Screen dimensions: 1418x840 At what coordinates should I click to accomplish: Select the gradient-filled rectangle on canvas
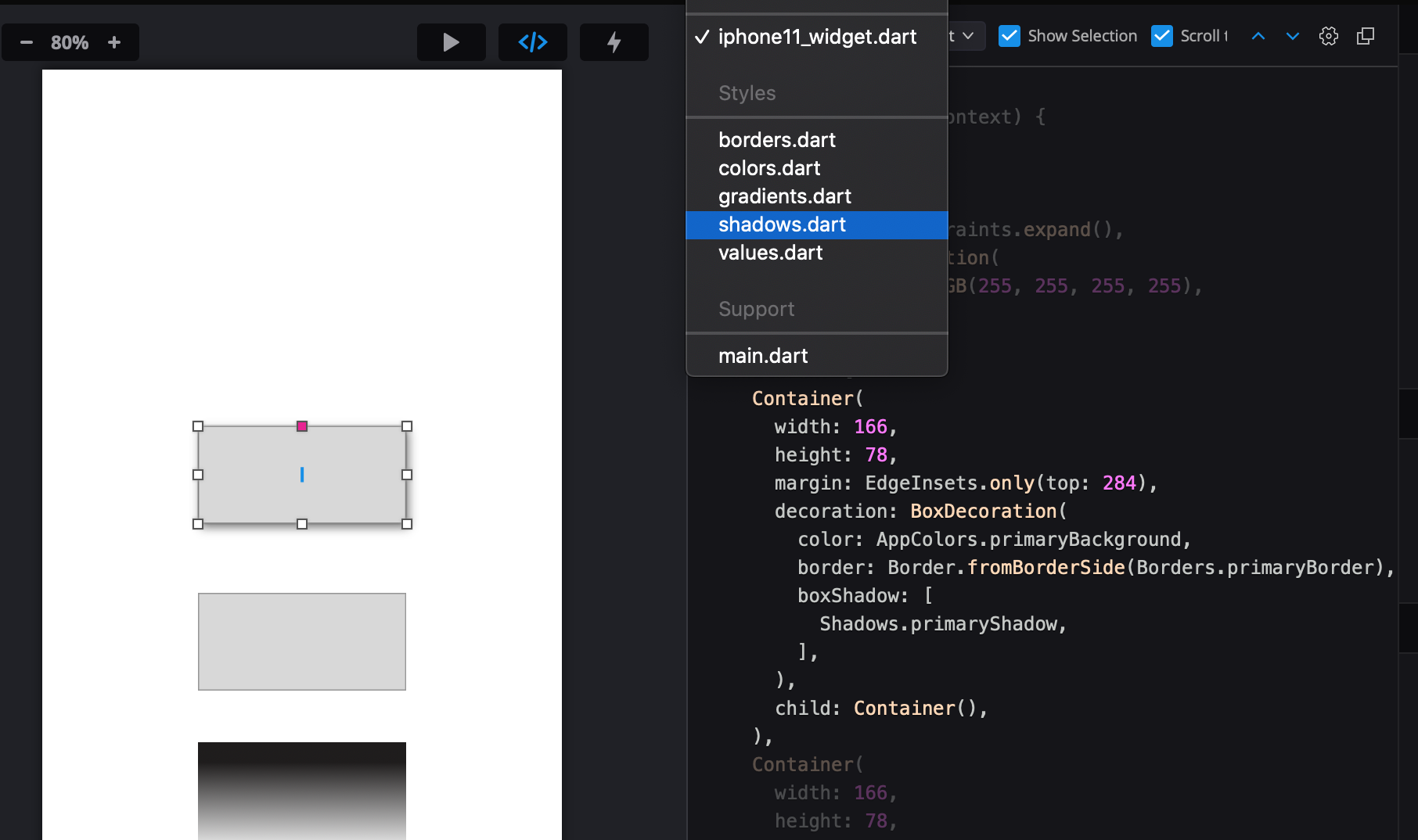pyautogui.click(x=302, y=790)
